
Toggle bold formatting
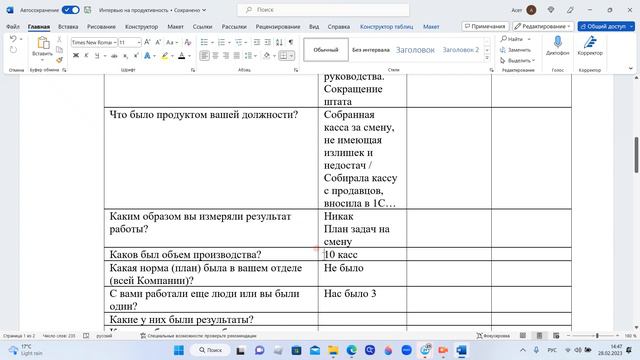(76, 56)
